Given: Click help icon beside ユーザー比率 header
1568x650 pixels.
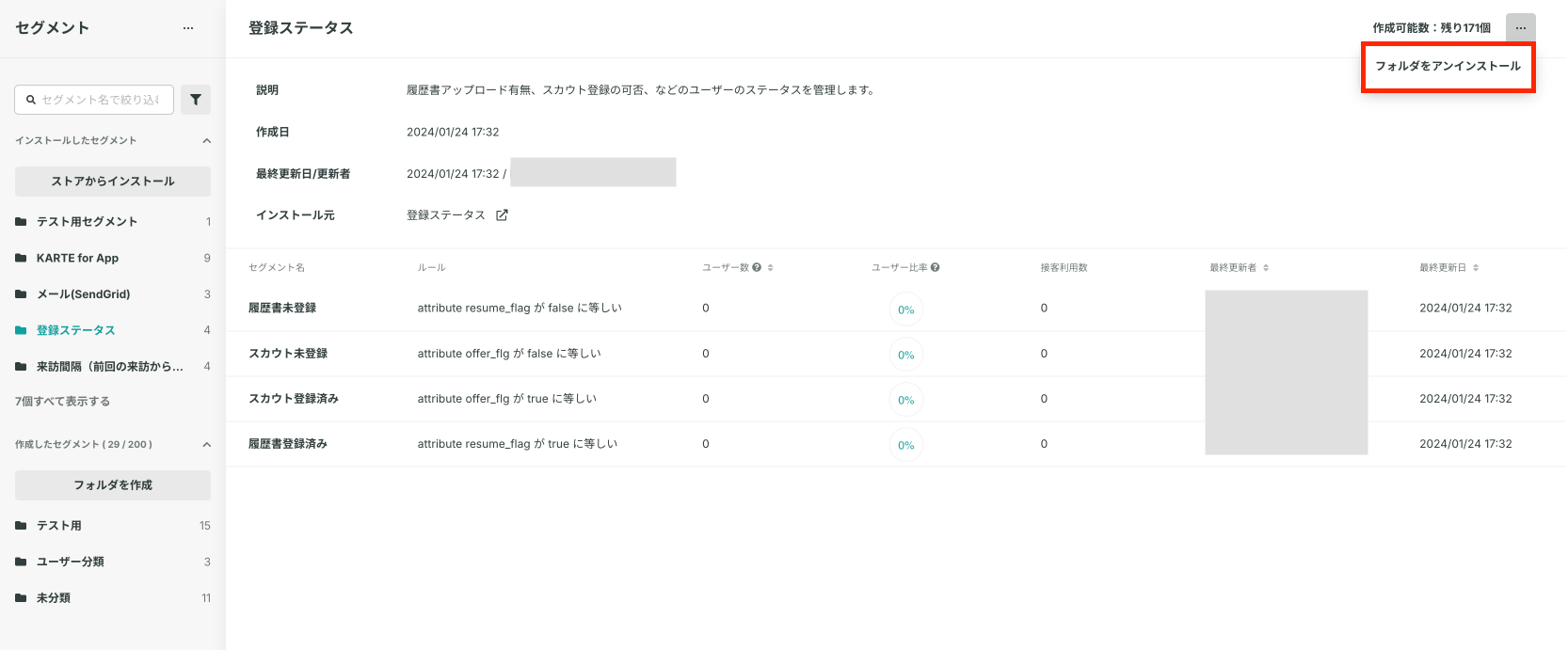Looking at the screenshot, I should (x=935, y=268).
